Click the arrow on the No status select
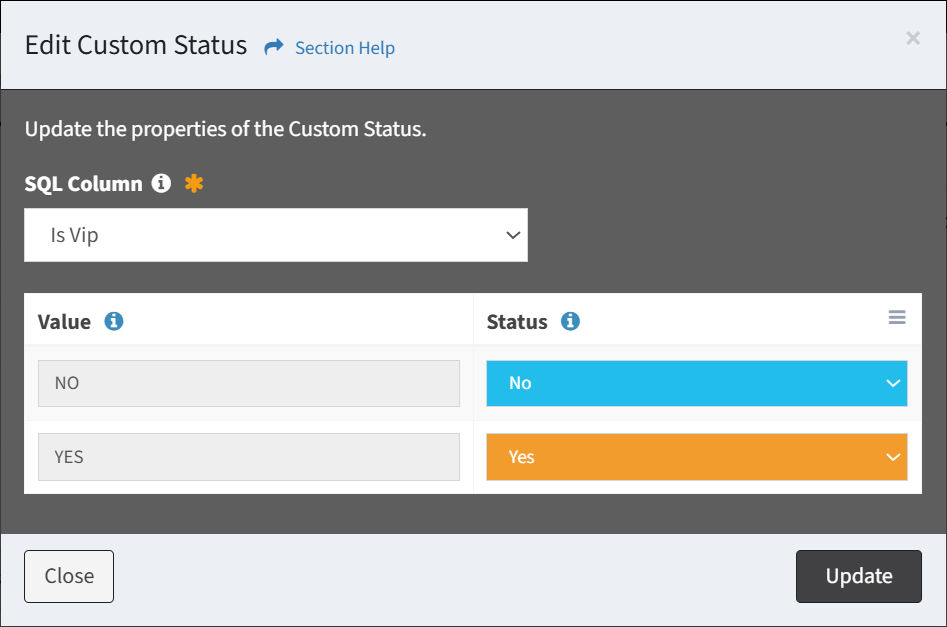The width and height of the screenshot is (947, 627). 893,384
